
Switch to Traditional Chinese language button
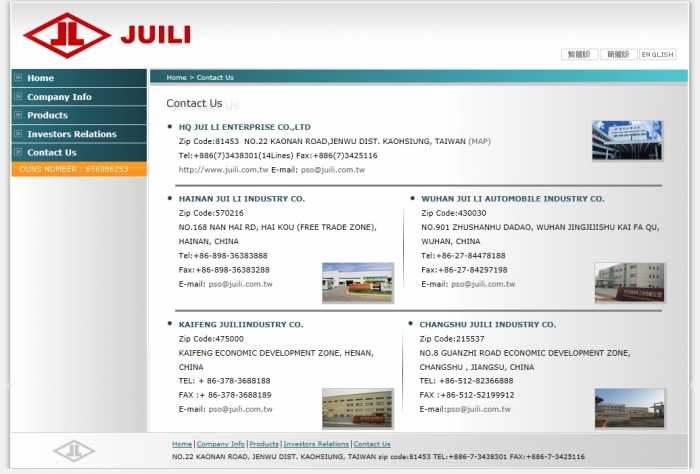click(x=579, y=54)
